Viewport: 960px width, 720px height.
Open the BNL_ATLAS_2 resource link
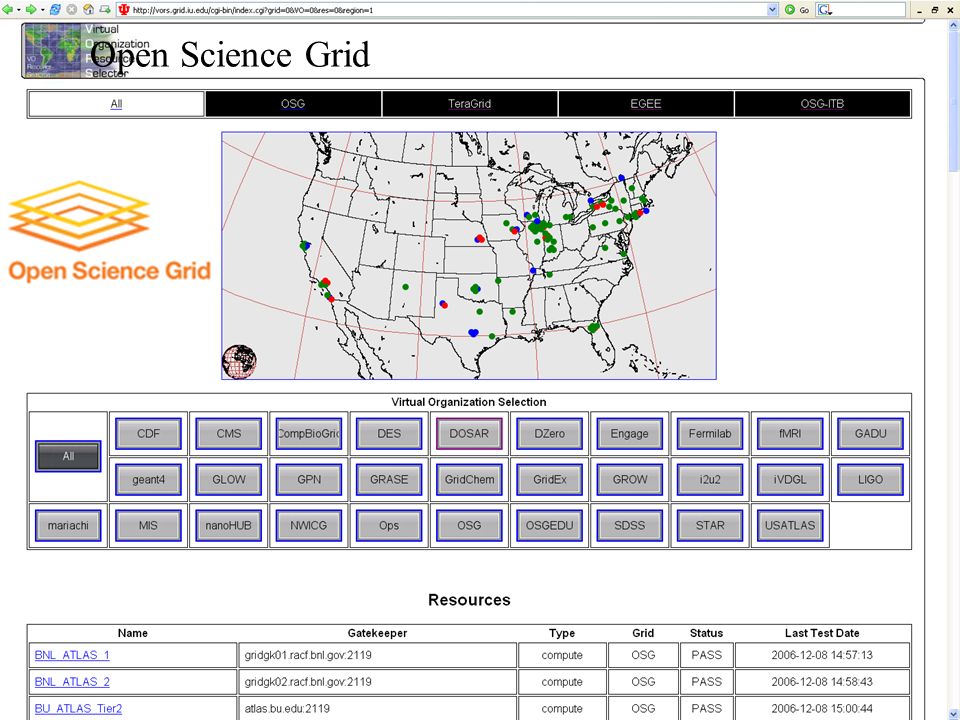tap(72, 682)
